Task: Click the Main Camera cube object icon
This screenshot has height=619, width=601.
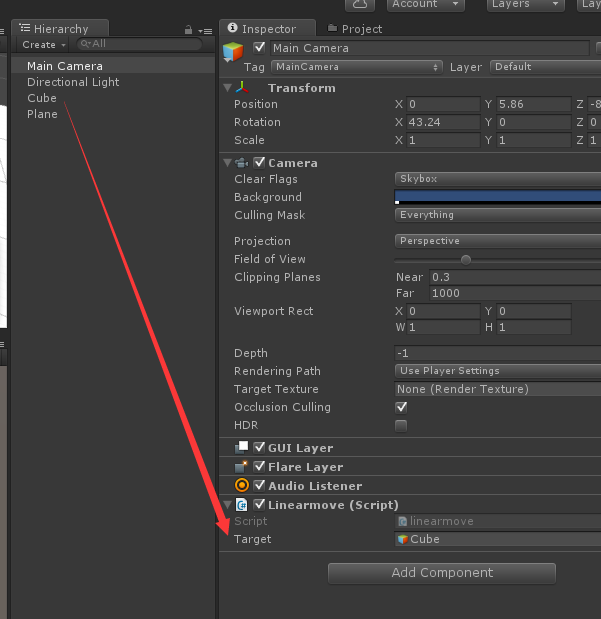Action: pyautogui.click(x=234, y=53)
